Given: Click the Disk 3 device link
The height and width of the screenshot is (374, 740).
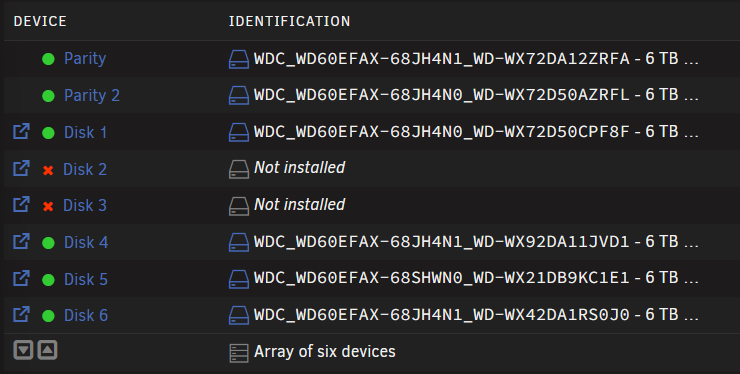Looking at the screenshot, I should [85, 205].
